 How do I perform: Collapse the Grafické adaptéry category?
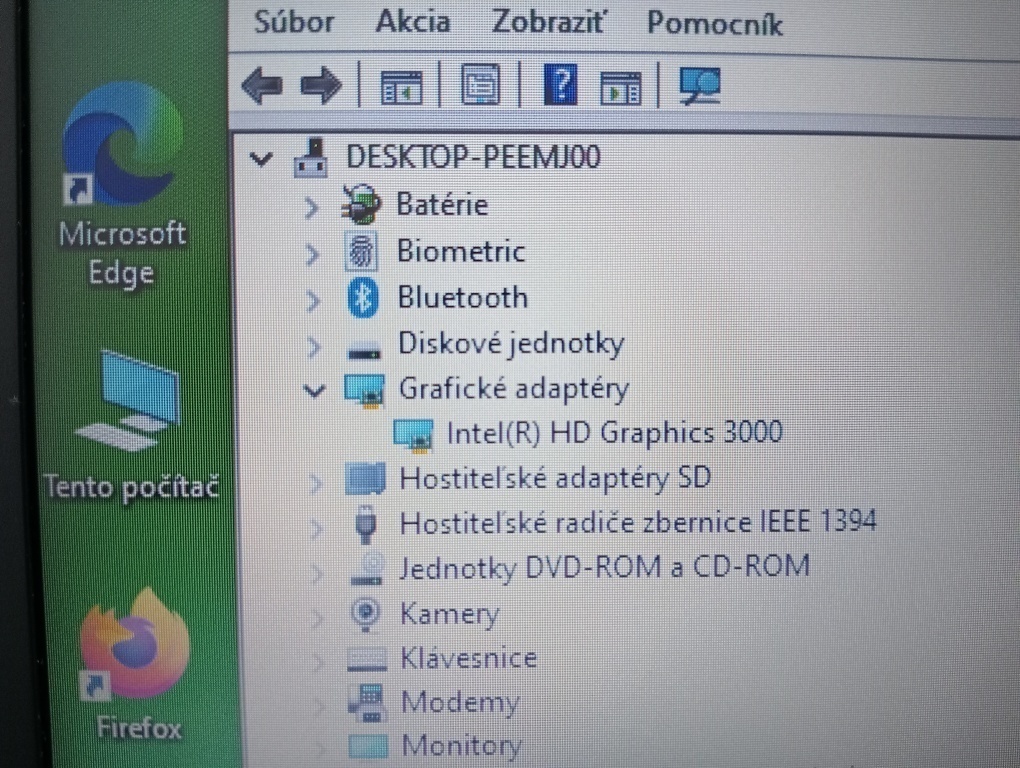coord(313,391)
